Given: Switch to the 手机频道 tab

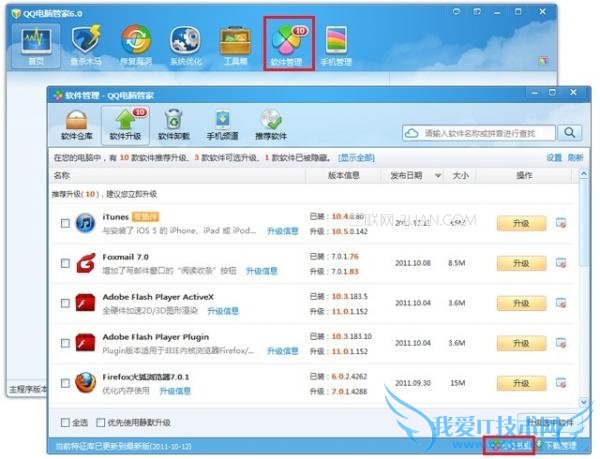Looking at the screenshot, I should click(x=222, y=125).
